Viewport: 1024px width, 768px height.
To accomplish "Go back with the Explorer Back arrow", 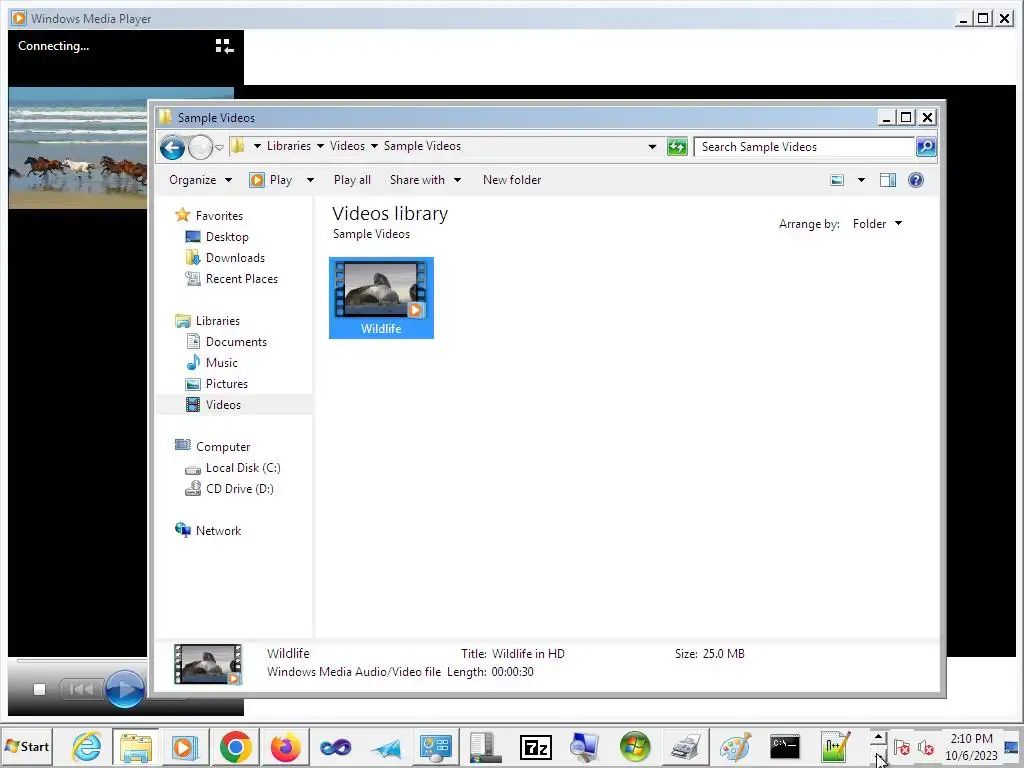I will pyautogui.click(x=172, y=147).
